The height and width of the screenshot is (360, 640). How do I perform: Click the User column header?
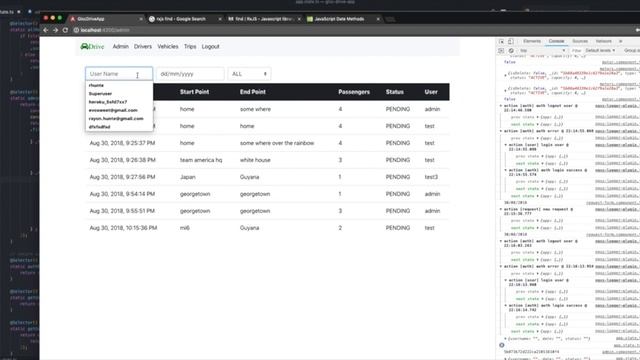pos(431,92)
